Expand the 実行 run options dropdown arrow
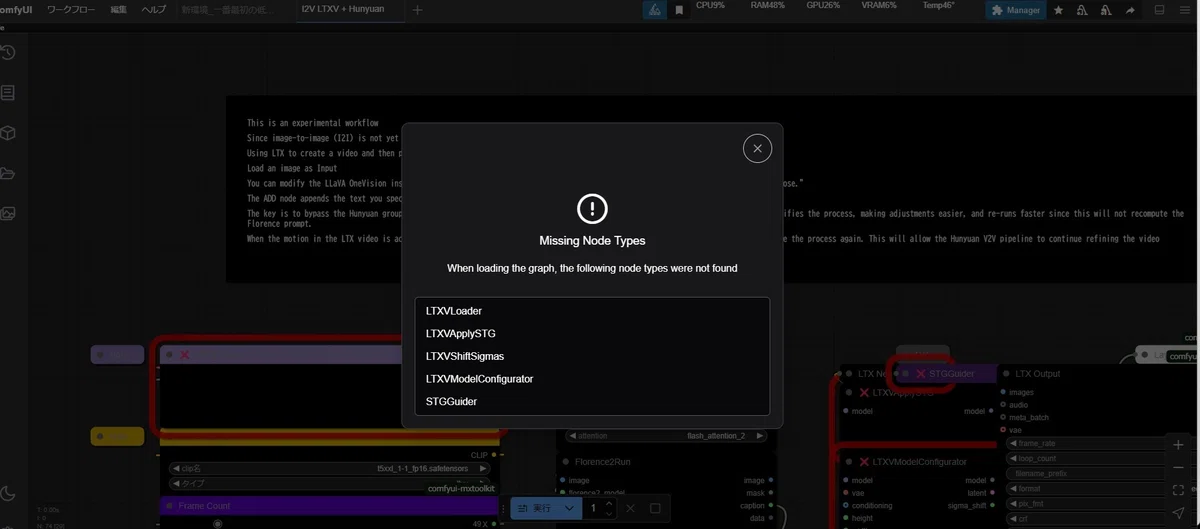 tap(569, 508)
